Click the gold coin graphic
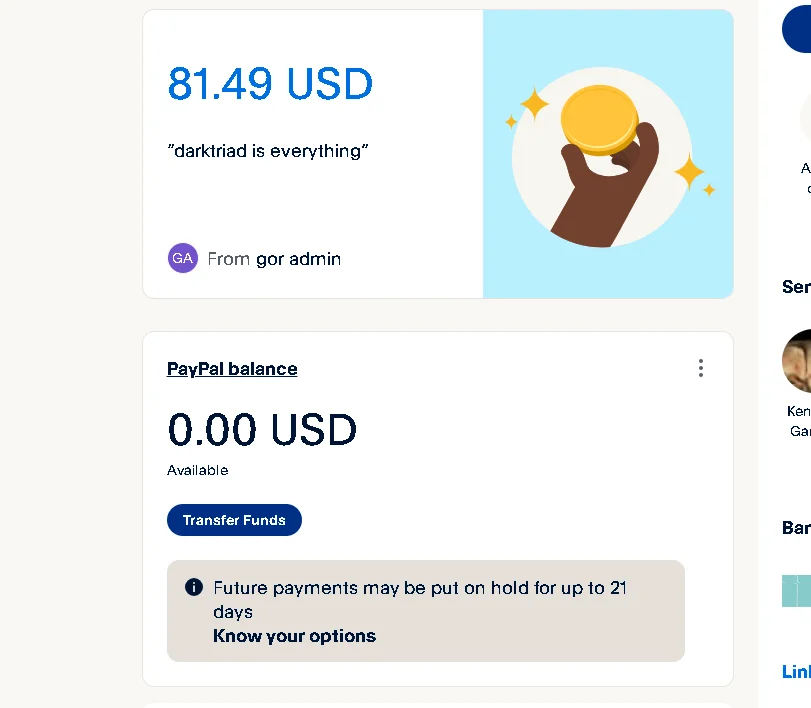This screenshot has height=708, width=811. tap(599, 120)
